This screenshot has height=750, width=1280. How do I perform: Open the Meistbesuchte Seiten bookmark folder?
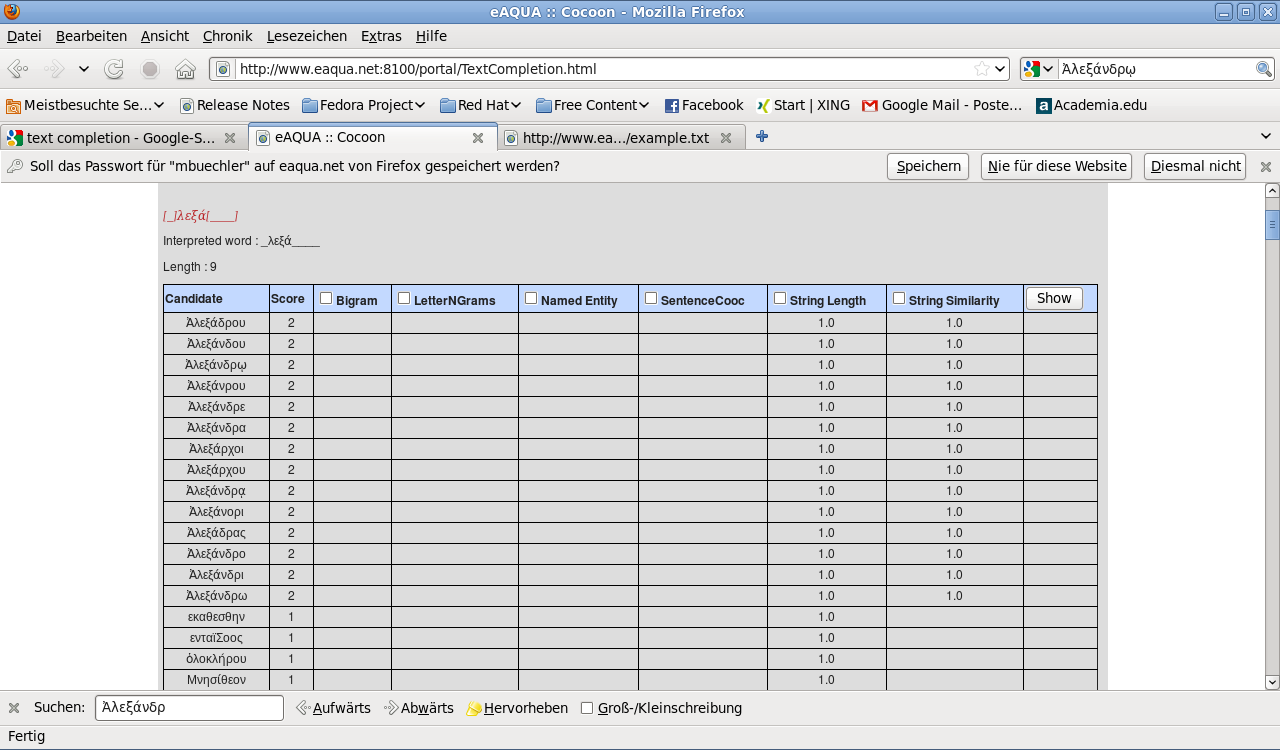click(x=85, y=105)
